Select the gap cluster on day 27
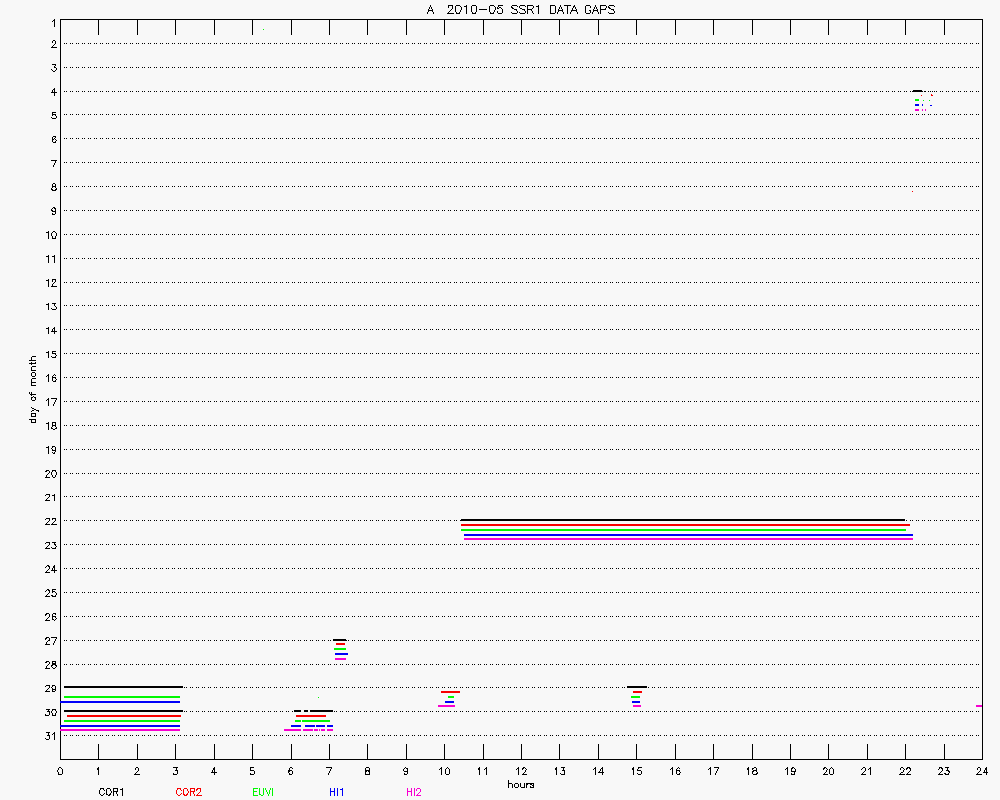1000x800 pixels. pyautogui.click(x=340, y=649)
